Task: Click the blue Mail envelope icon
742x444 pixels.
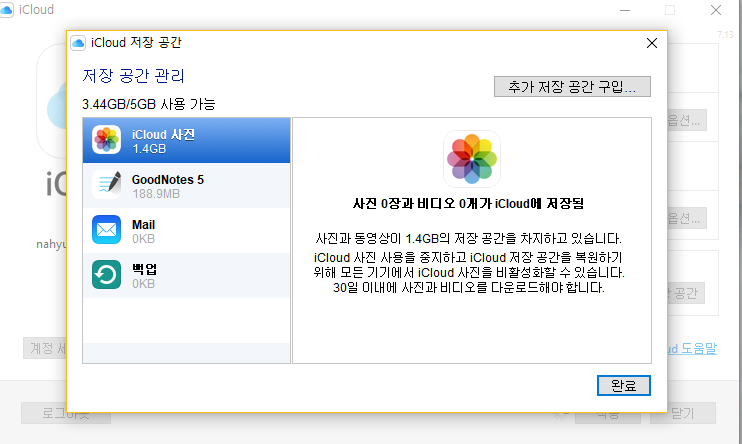Action: [x=107, y=231]
